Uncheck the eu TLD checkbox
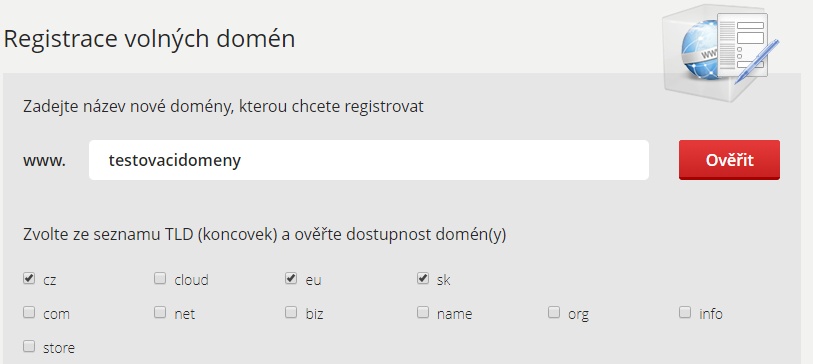 [x=291, y=279]
